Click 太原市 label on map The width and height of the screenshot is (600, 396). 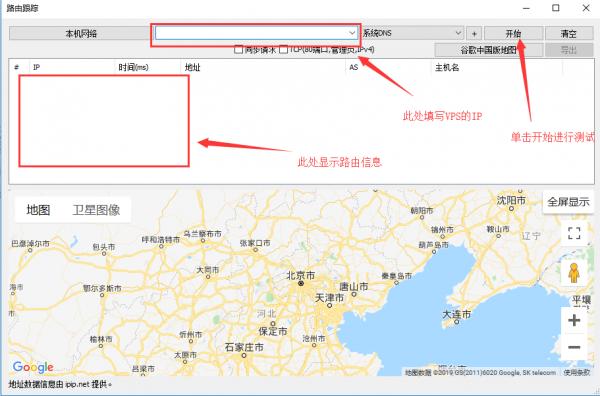[x=185, y=355]
